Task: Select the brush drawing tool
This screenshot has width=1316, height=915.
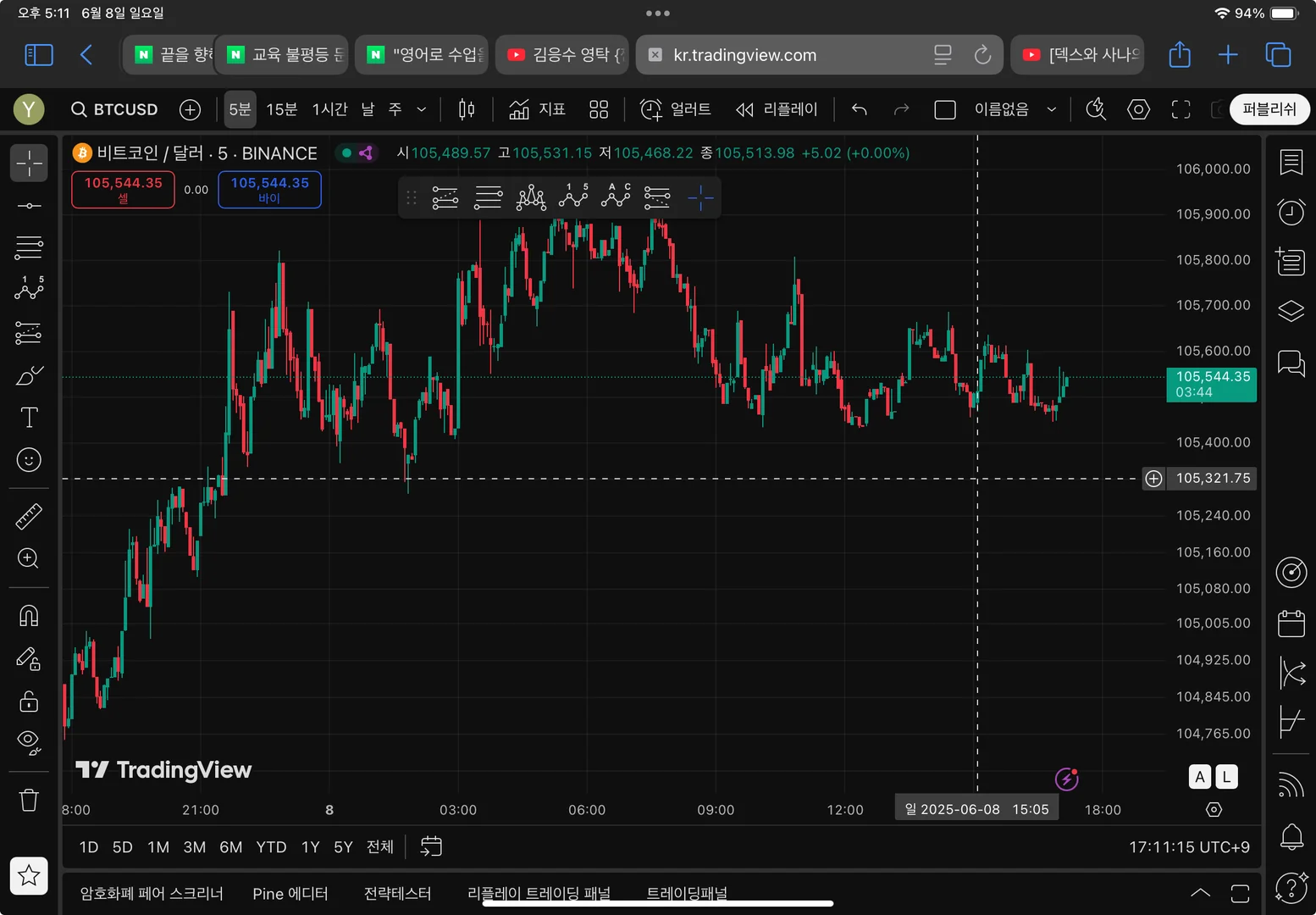Action: pyautogui.click(x=29, y=375)
